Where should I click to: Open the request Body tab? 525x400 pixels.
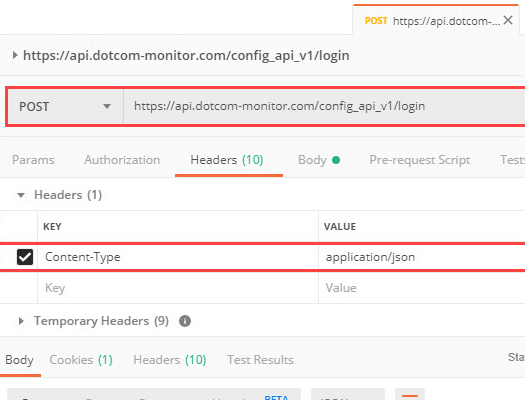point(319,160)
